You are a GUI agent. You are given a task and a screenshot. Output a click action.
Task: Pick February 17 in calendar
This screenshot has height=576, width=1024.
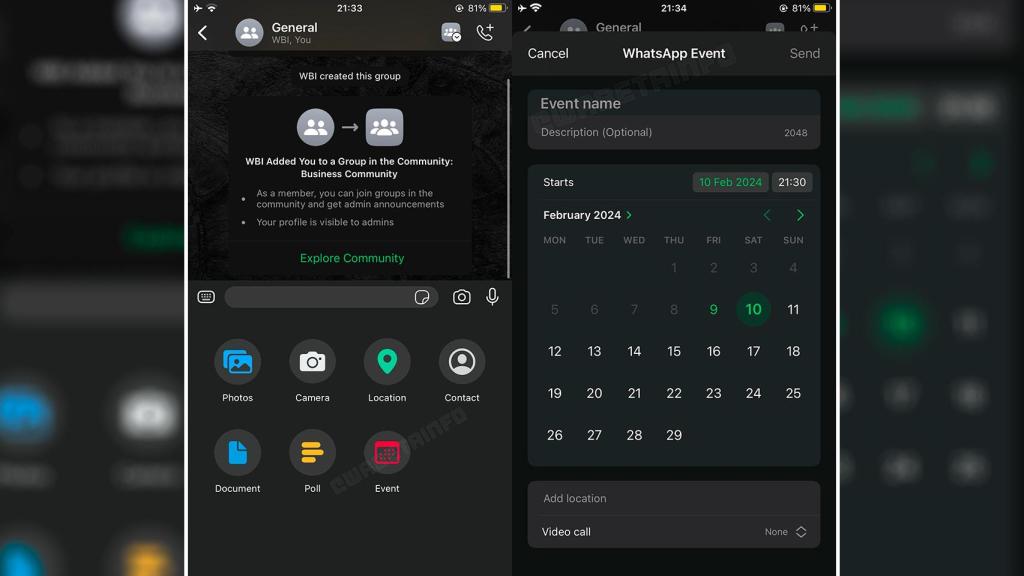pyautogui.click(x=753, y=351)
